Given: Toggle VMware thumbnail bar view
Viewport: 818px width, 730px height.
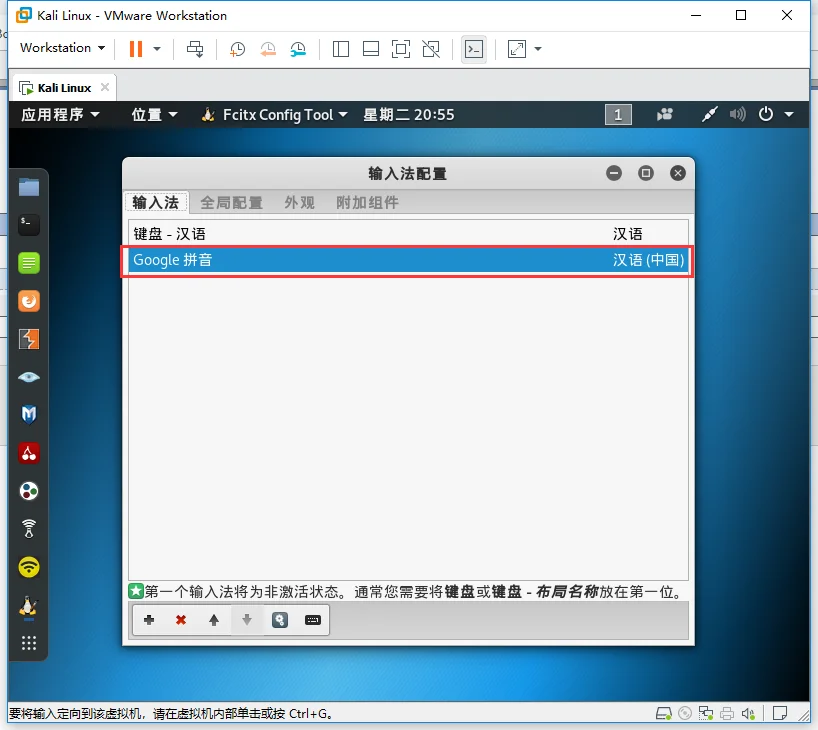Looking at the screenshot, I should tap(371, 49).
